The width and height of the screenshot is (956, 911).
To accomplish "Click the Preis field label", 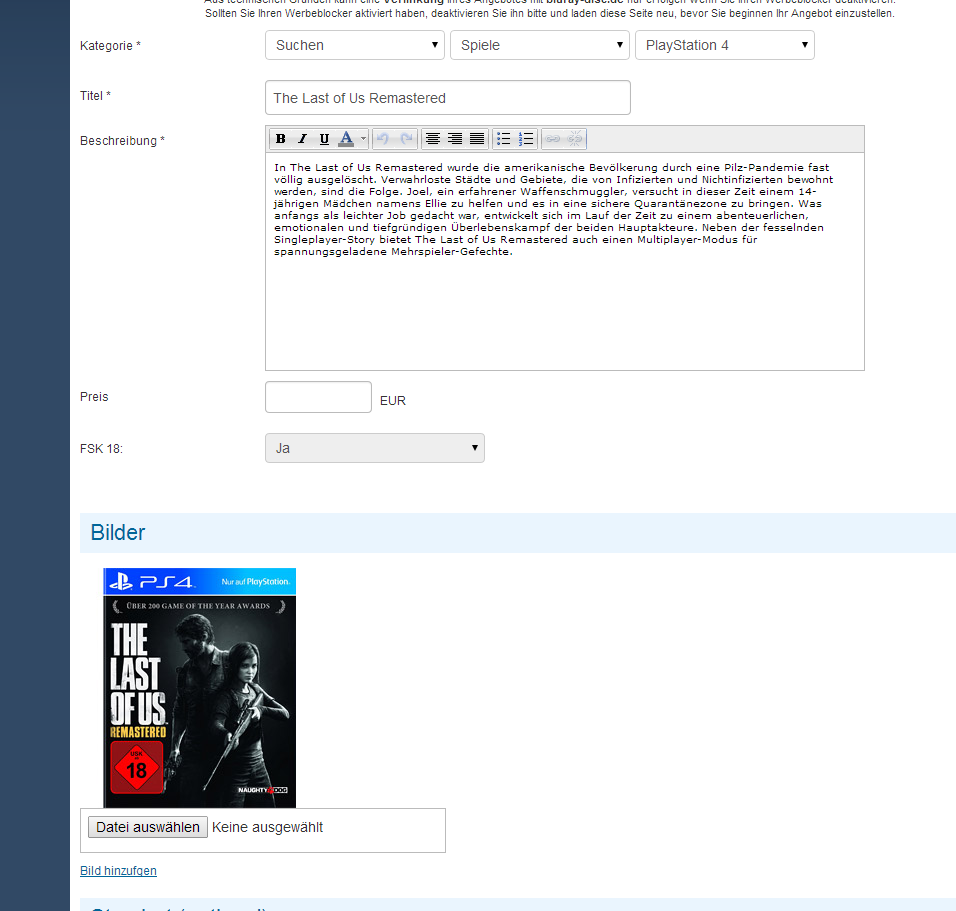I will point(94,397).
